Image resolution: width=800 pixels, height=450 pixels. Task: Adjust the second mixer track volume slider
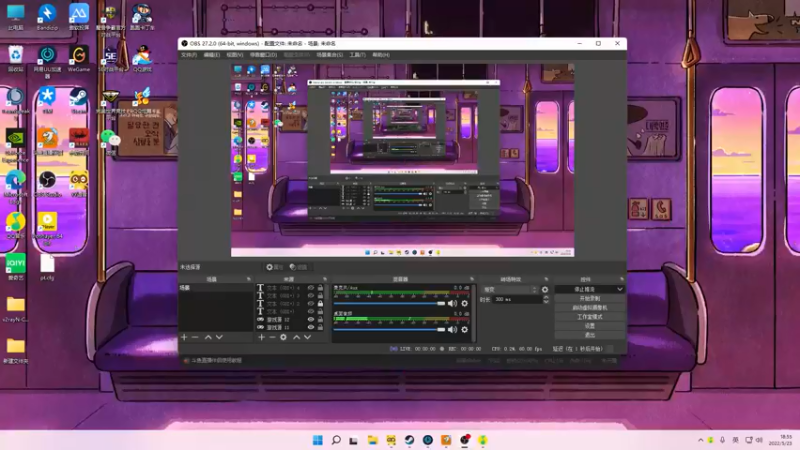pyautogui.click(x=389, y=330)
